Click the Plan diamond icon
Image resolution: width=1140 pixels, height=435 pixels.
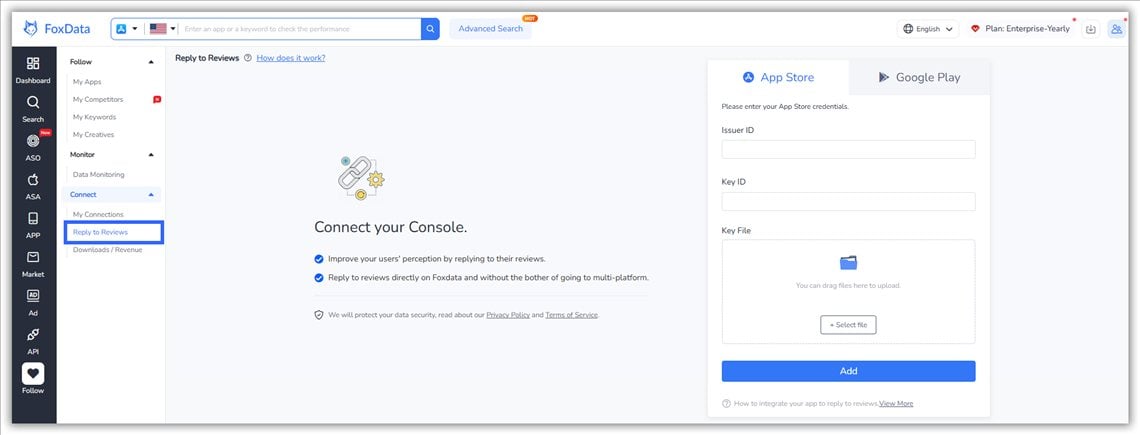point(976,29)
